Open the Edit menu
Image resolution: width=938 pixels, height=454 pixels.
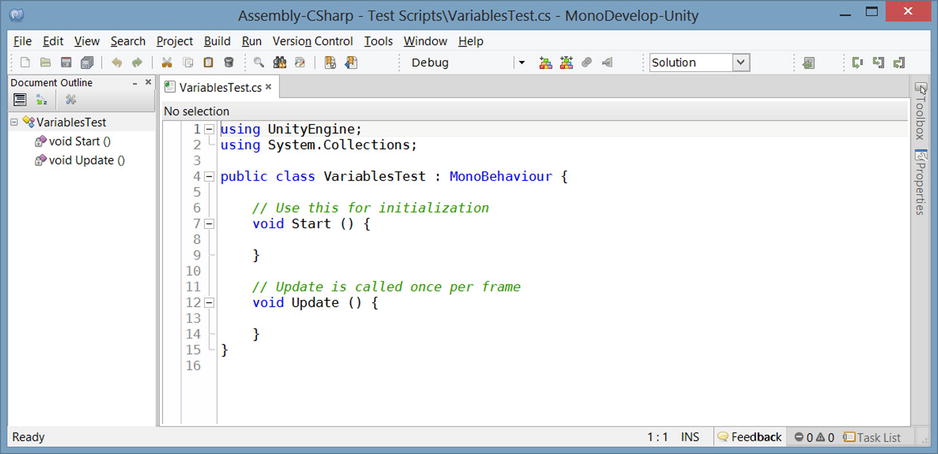coord(53,41)
